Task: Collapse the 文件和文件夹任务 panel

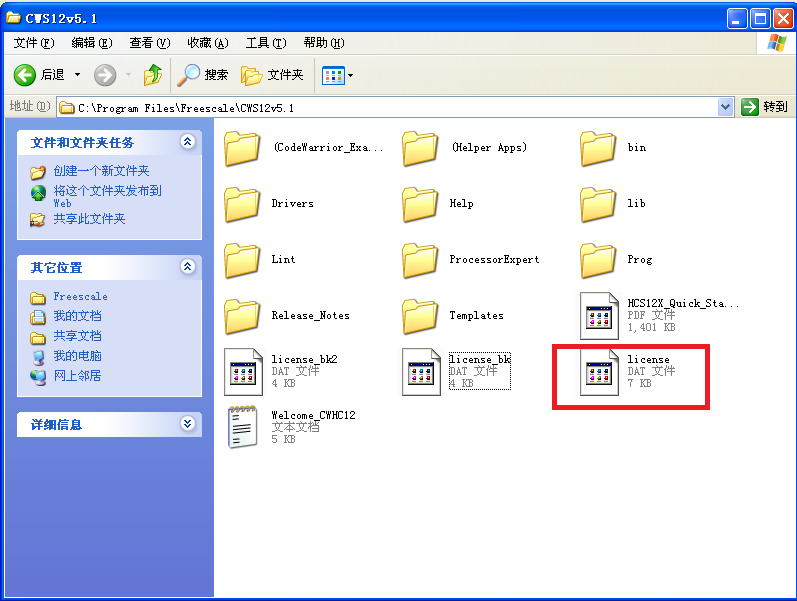Action: click(188, 142)
